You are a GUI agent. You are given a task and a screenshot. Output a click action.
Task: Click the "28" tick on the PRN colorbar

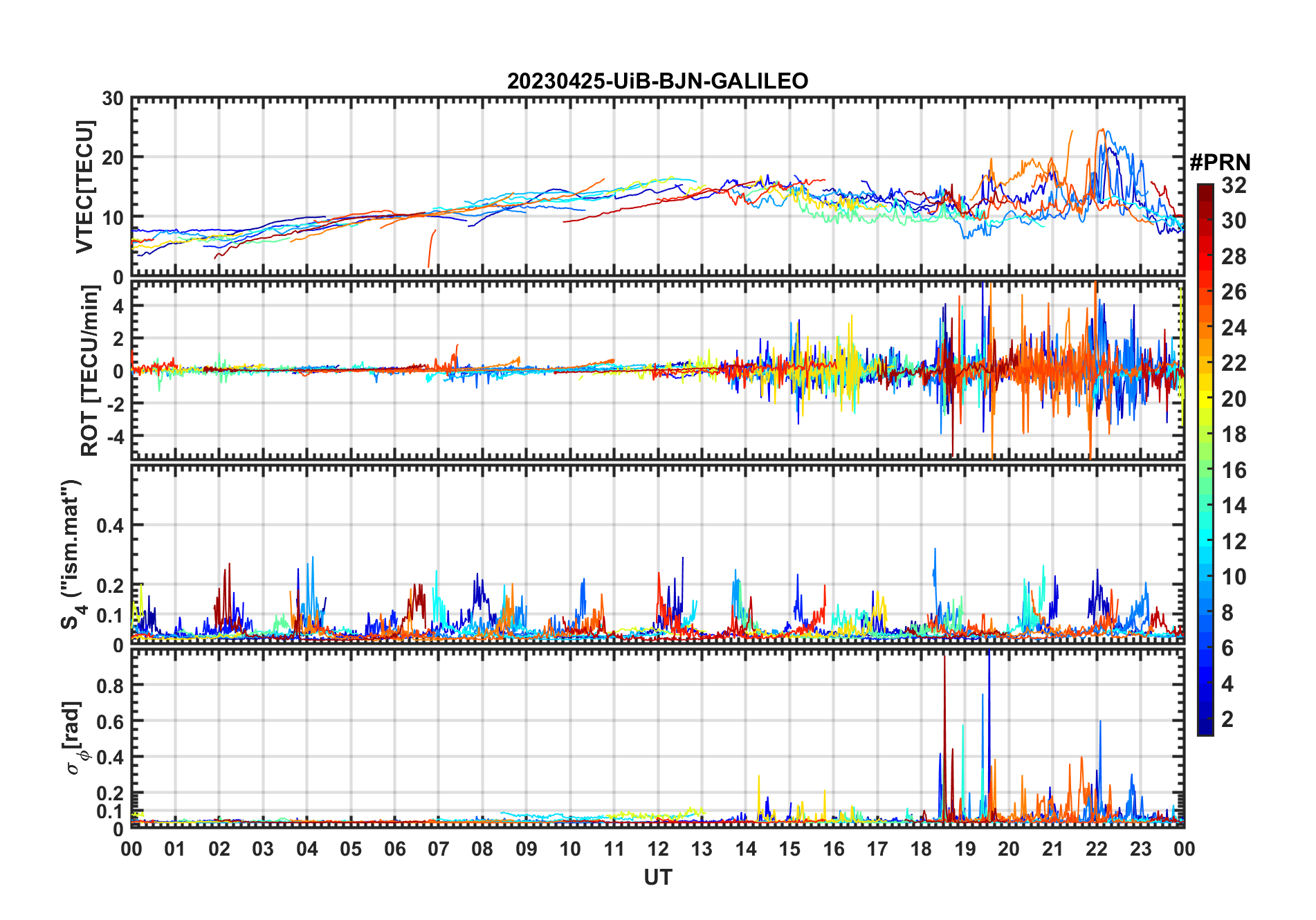pos(1234,257)
